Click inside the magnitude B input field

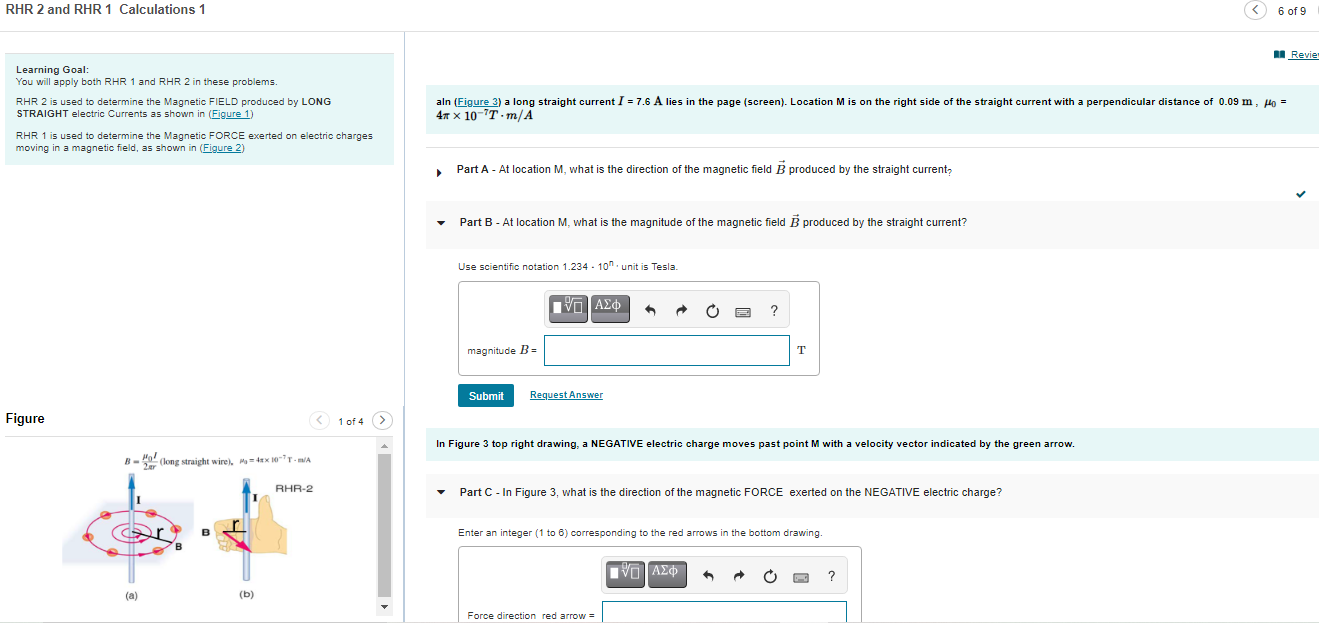[666, 350]
